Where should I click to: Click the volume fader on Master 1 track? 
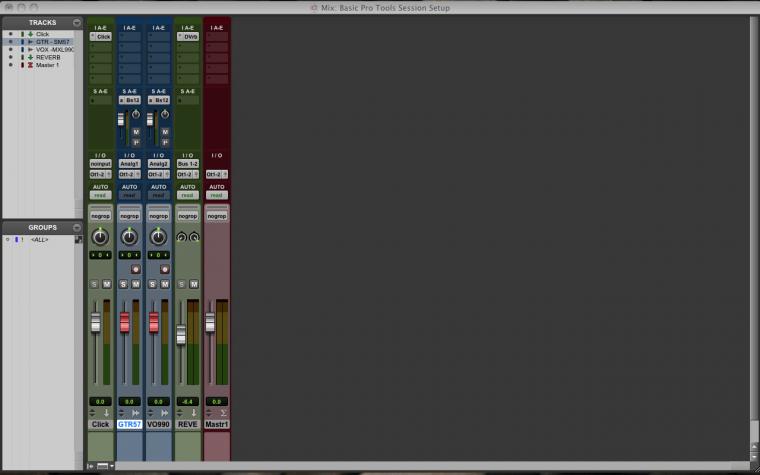[x=210, y=322]
